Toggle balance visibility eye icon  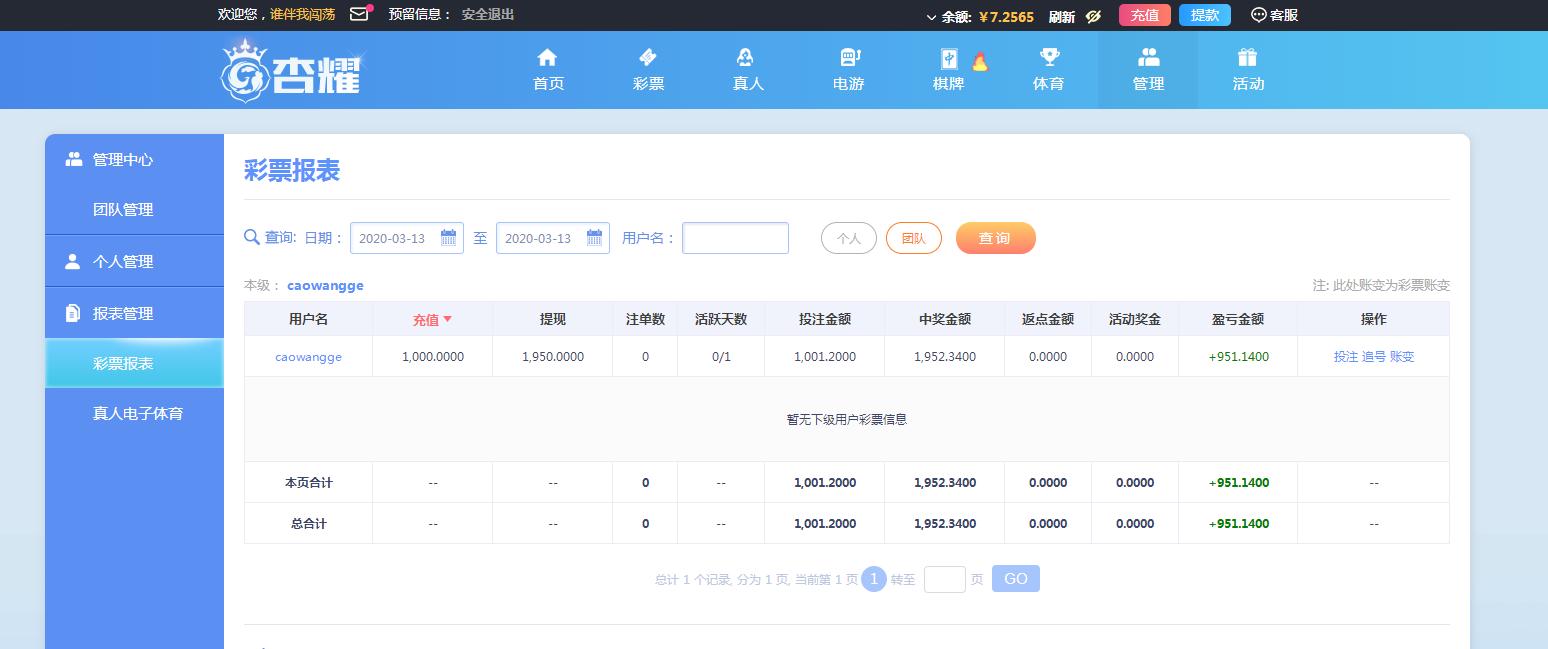[1093, 16]
